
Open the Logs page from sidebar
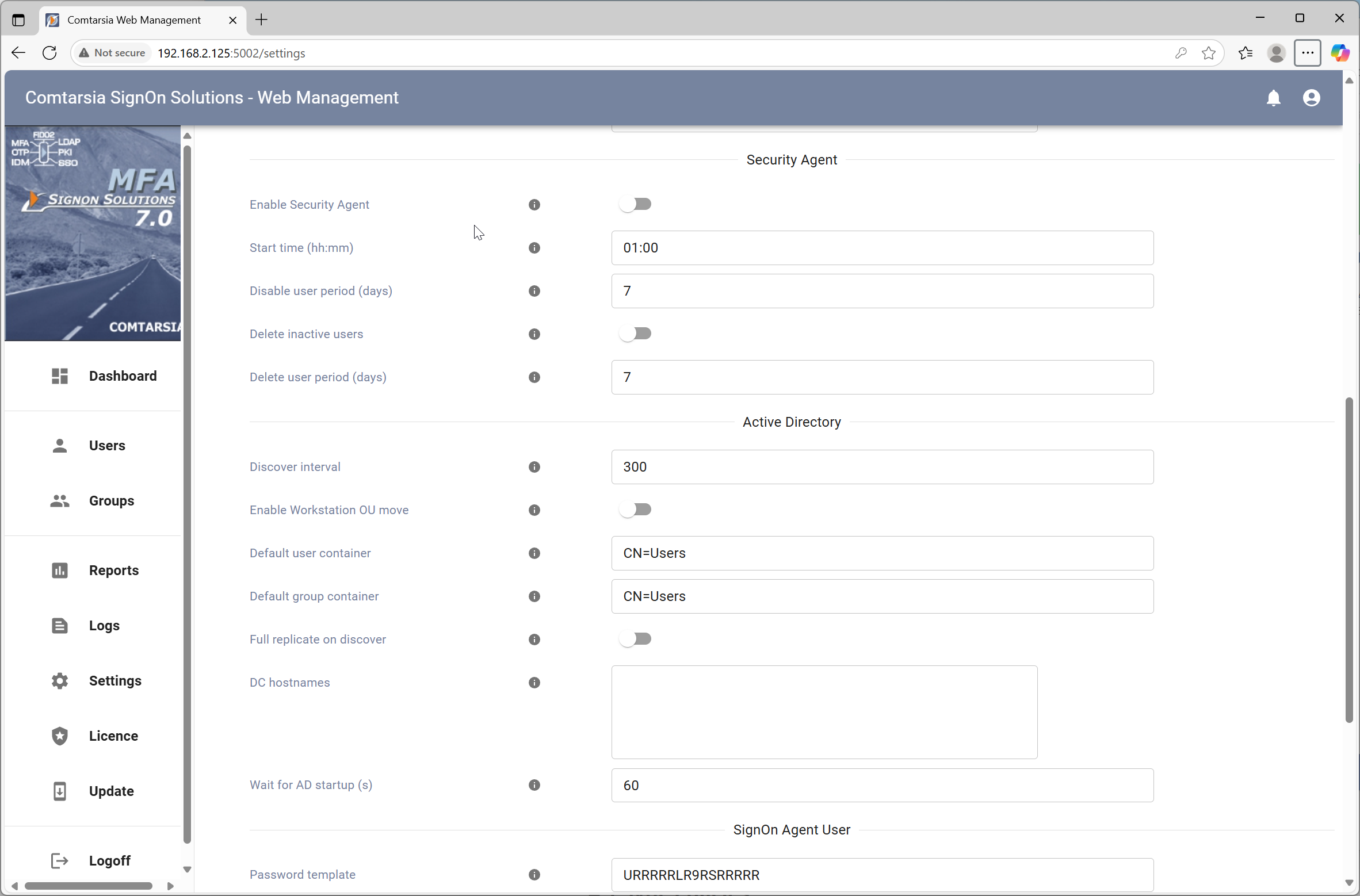pyautogui.click(x=104, y=626)
